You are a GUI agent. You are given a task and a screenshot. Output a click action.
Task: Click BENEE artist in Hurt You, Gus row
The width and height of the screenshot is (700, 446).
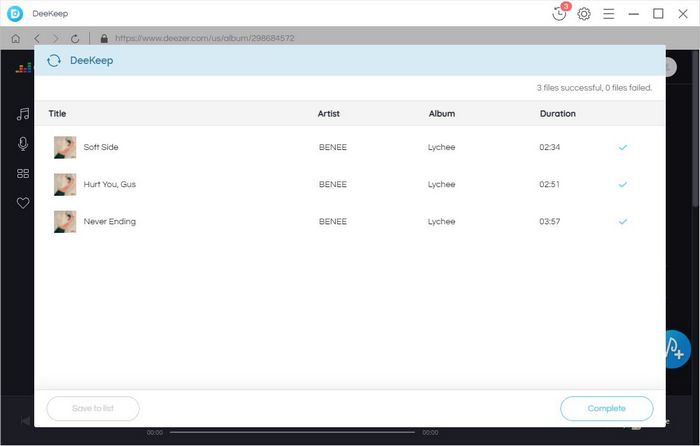(333, 184)
